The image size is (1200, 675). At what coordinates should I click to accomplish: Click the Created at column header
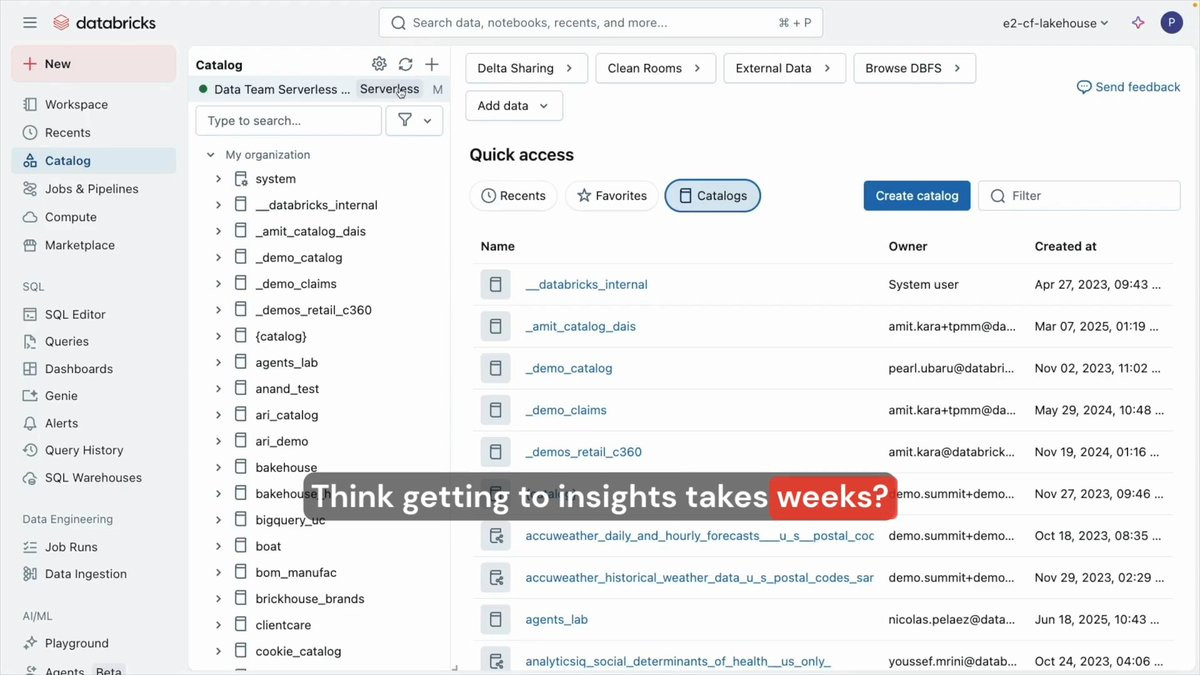(x=1065, y=246)
